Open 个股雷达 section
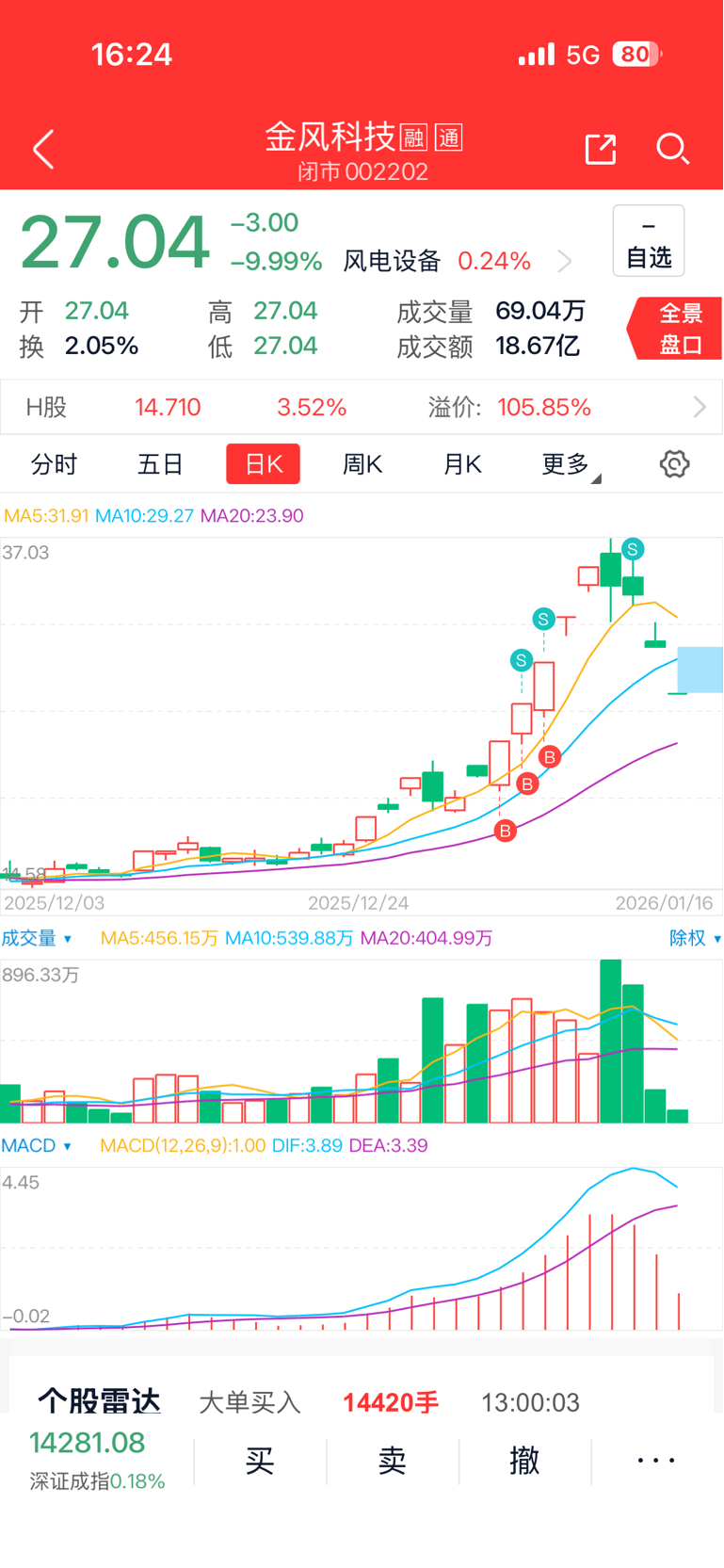724x1568 pixels. coord(99,1401)
